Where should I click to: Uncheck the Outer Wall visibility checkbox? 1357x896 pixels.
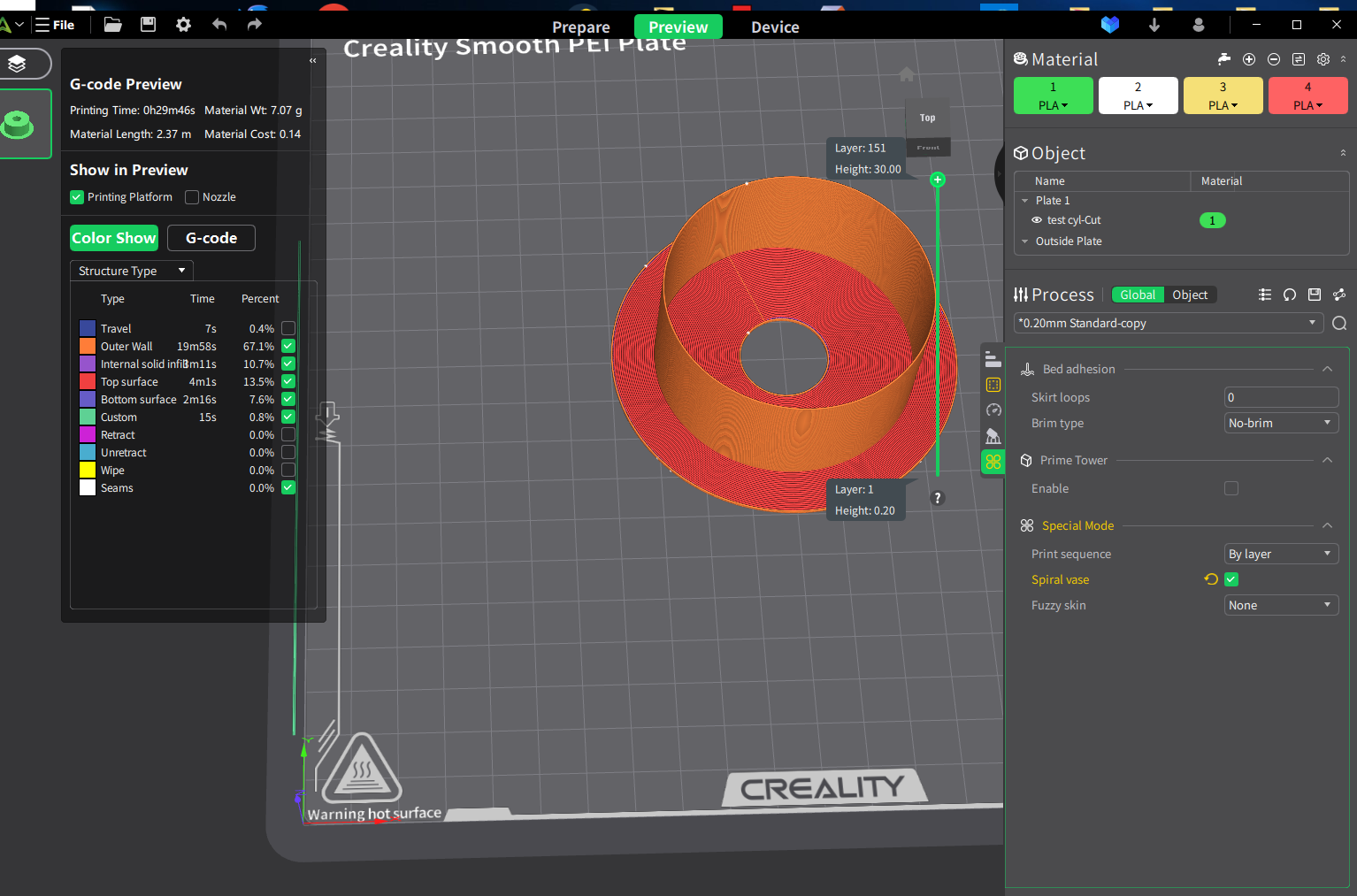(x=288, y=346)
